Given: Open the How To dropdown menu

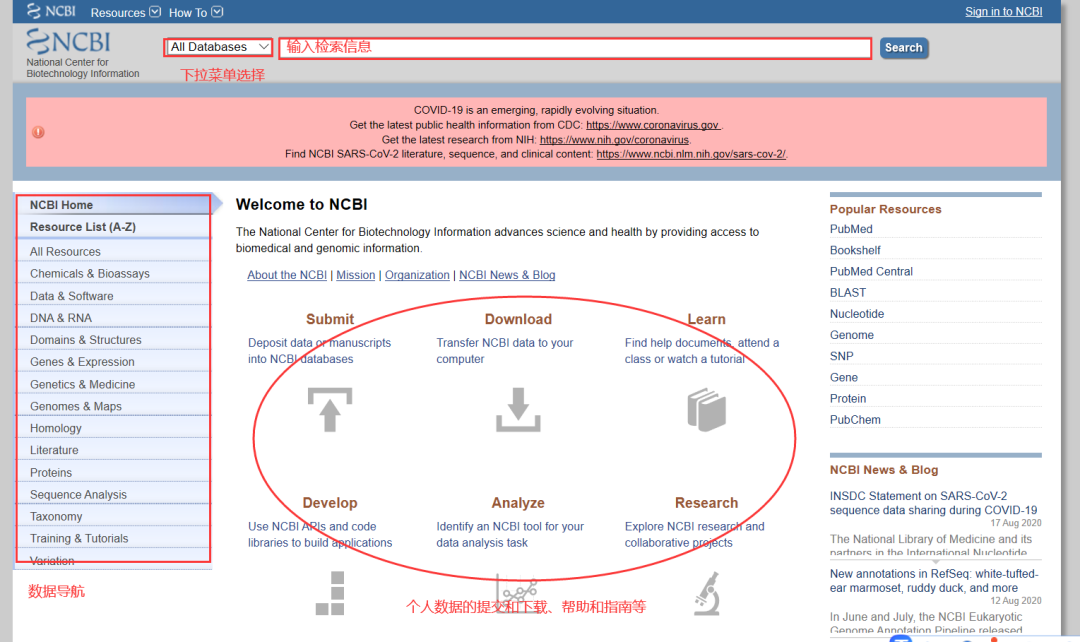Looking at the screenshot, I should pos(196,12).
